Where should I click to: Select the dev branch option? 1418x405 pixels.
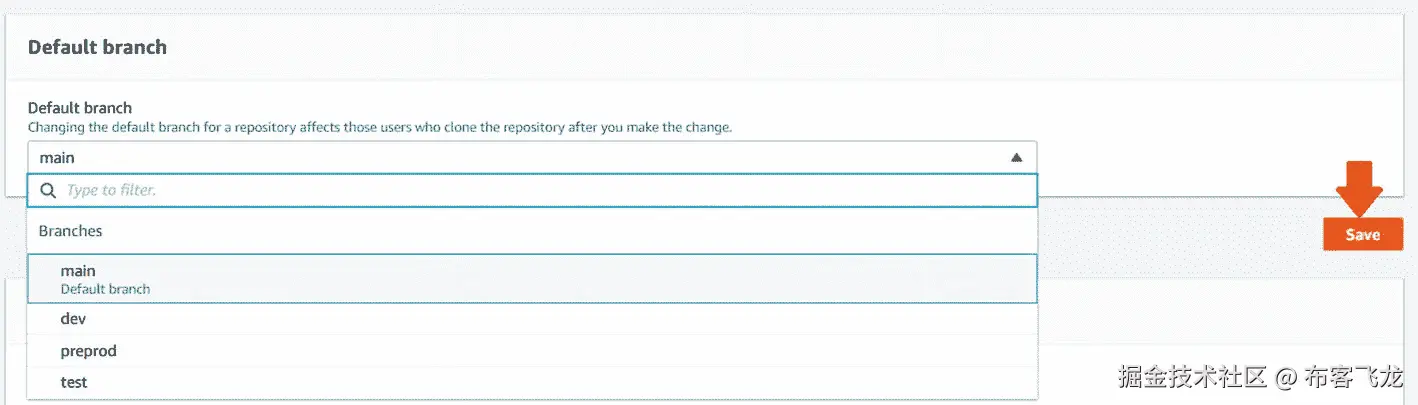click(73, 319)
